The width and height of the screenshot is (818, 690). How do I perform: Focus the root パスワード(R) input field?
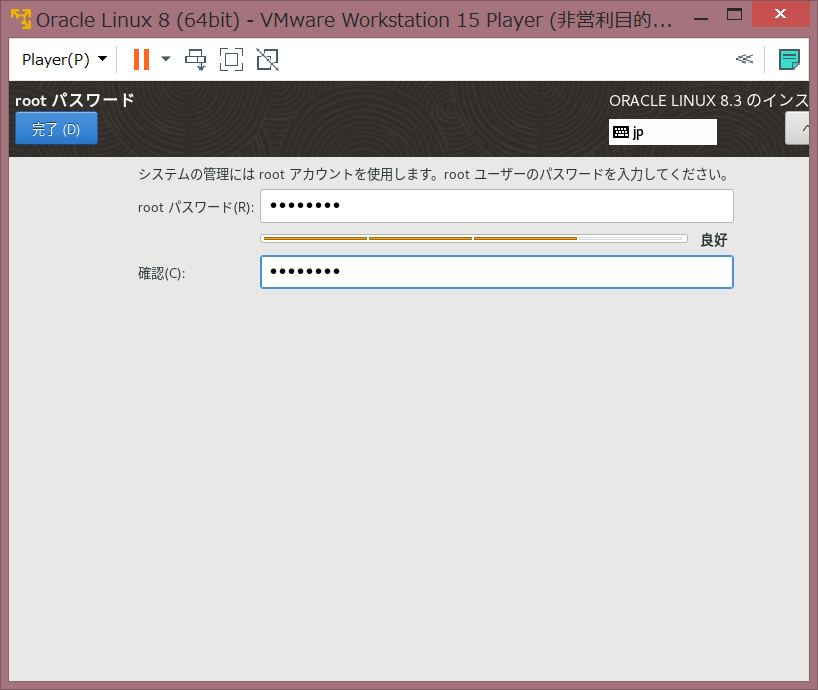(x=497, y=205)
